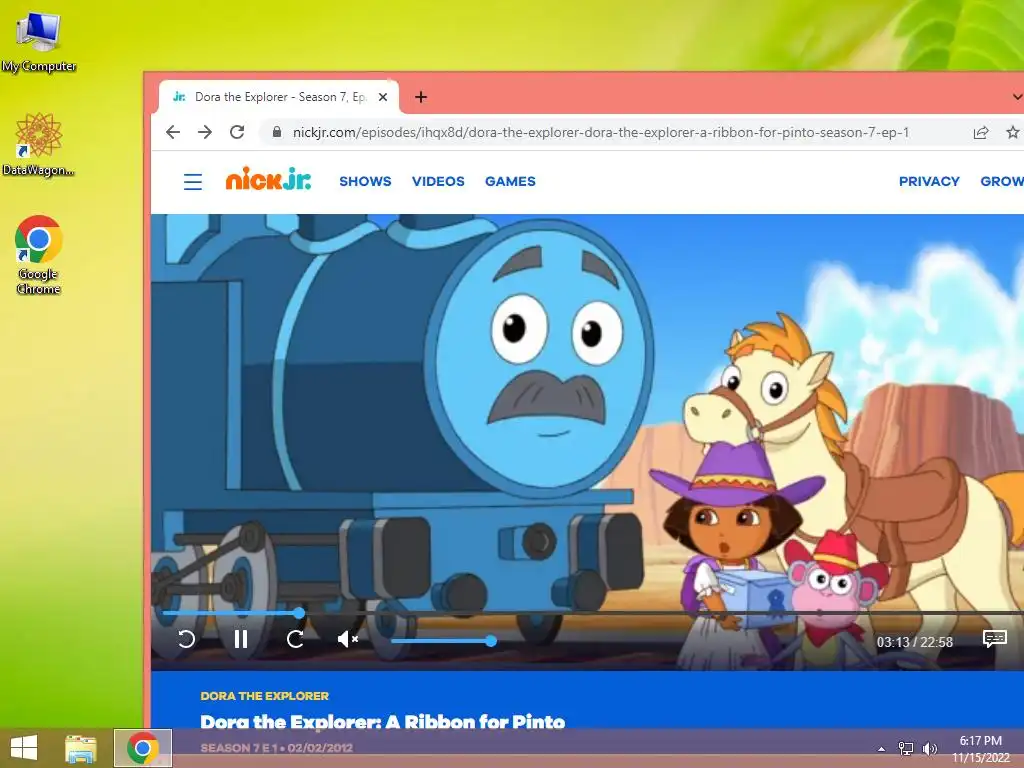Click the nickjr.com address bar URL
1024x768 pixels.
click(601, 133)
